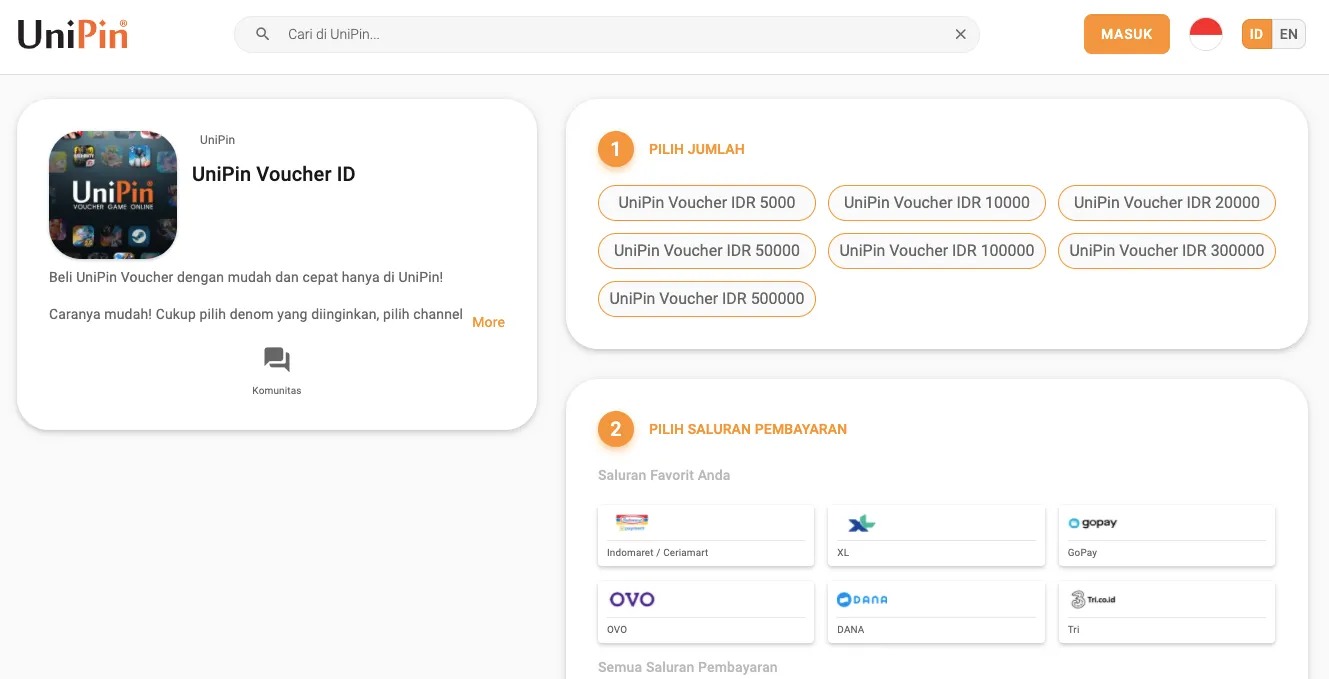Switch language to EN
The width and height of the screenshot is (1329, 679).
point(1289,34)
